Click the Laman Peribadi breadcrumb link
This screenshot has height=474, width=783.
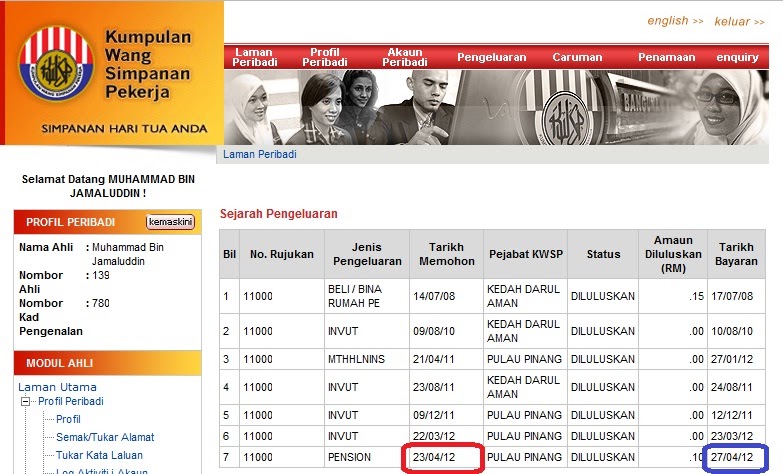tap(260, 154)
